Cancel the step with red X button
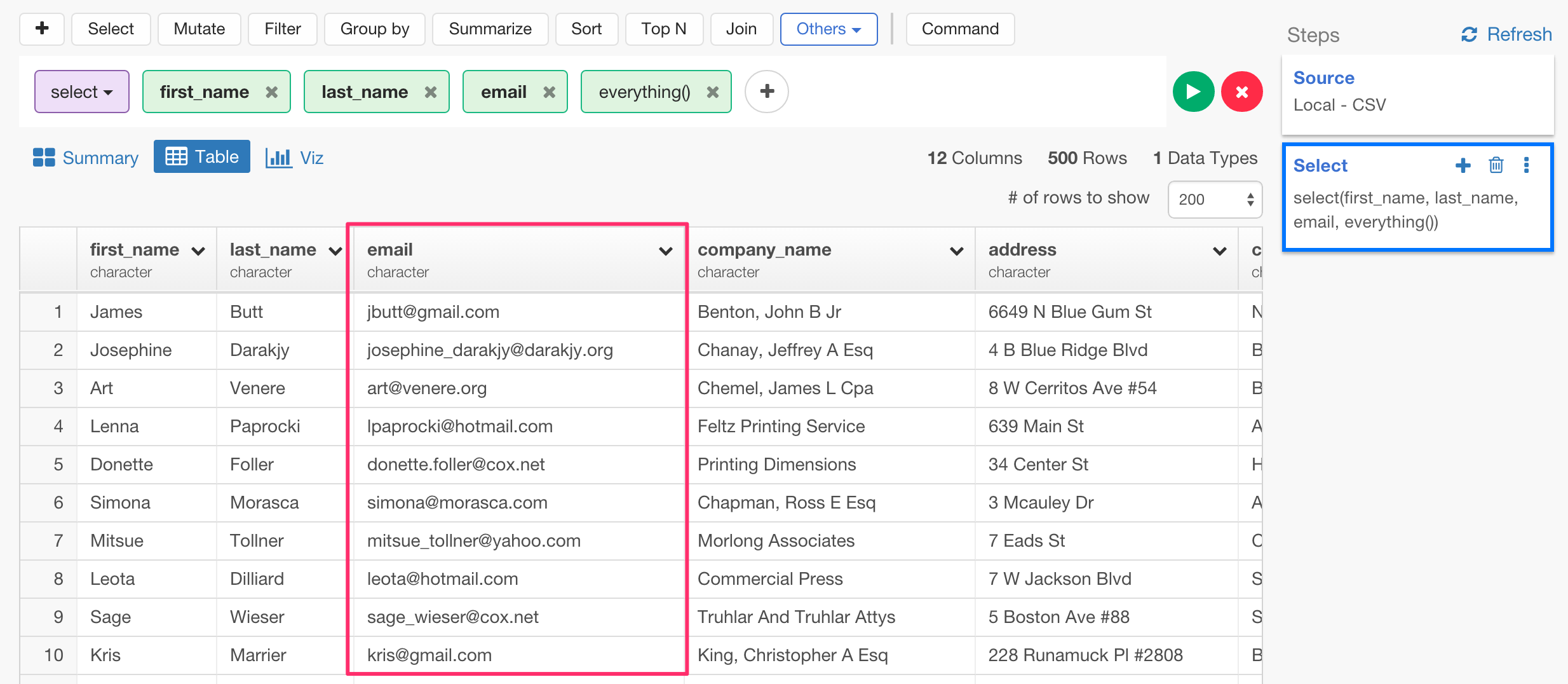Image resolution: width=1568 pixels, height=684 pixels. coord(1241,92)
